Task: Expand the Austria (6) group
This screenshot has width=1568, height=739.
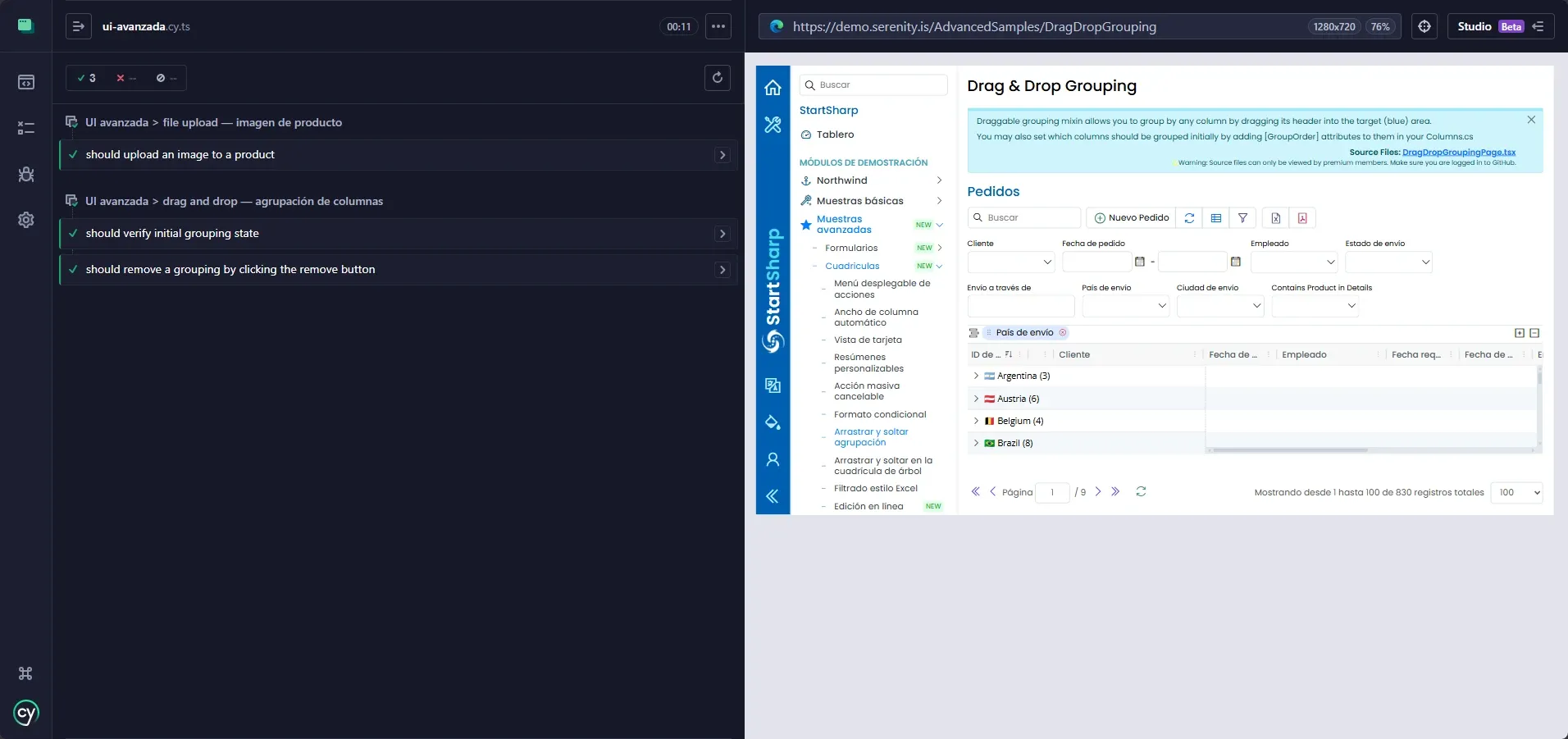Action: (x=976, y=399)
